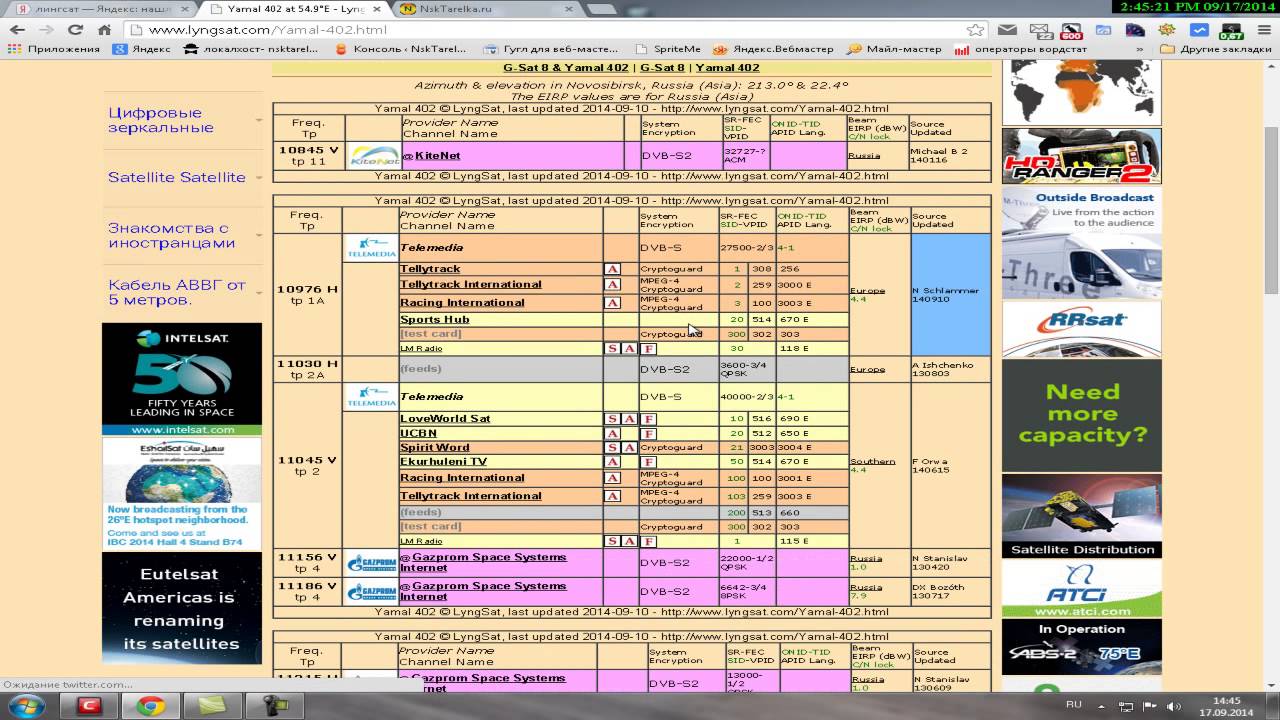Open the Майл-мастер bookmark
The image size is (1280, 720).
pos(895,49)
